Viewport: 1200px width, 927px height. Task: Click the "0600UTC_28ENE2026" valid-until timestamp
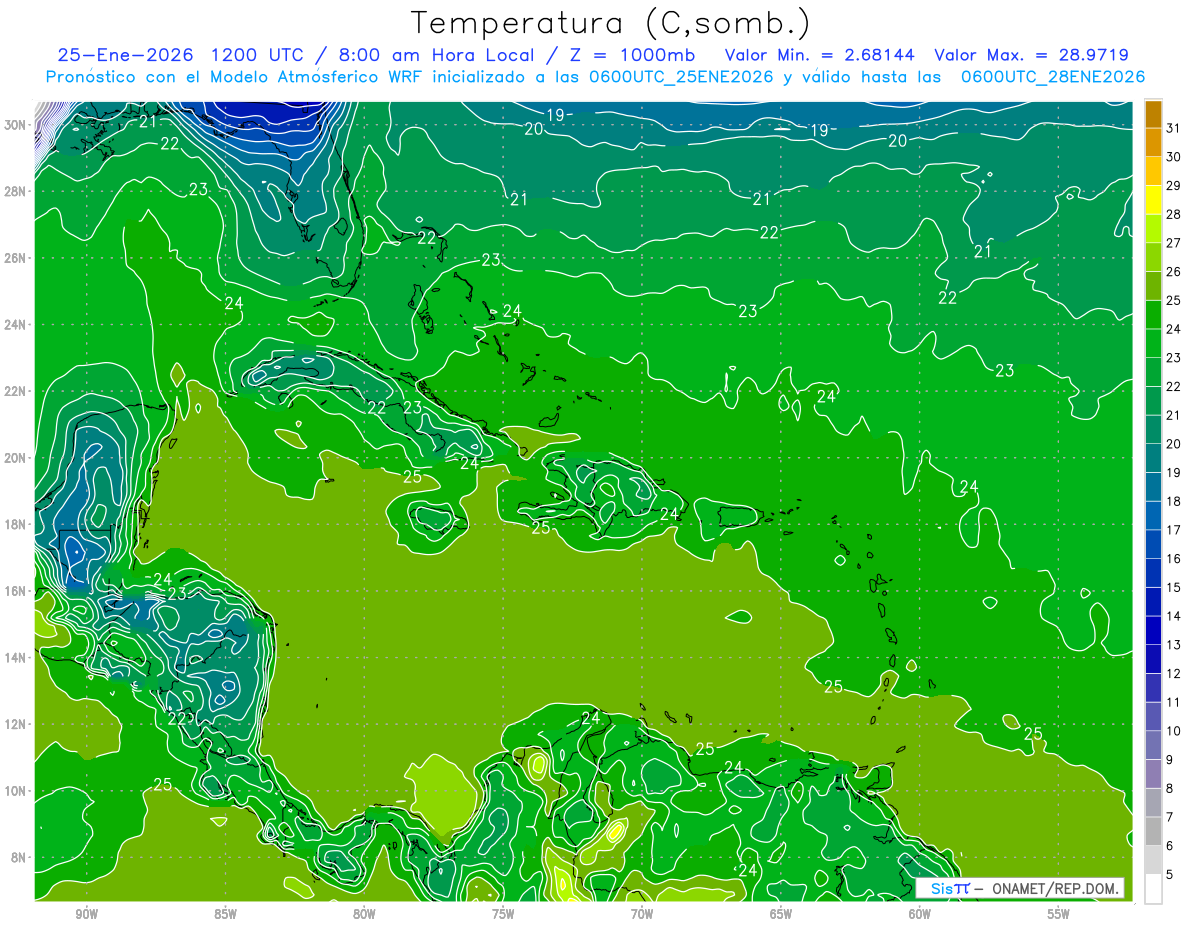pyautogui.click(x=1053, y=77)
